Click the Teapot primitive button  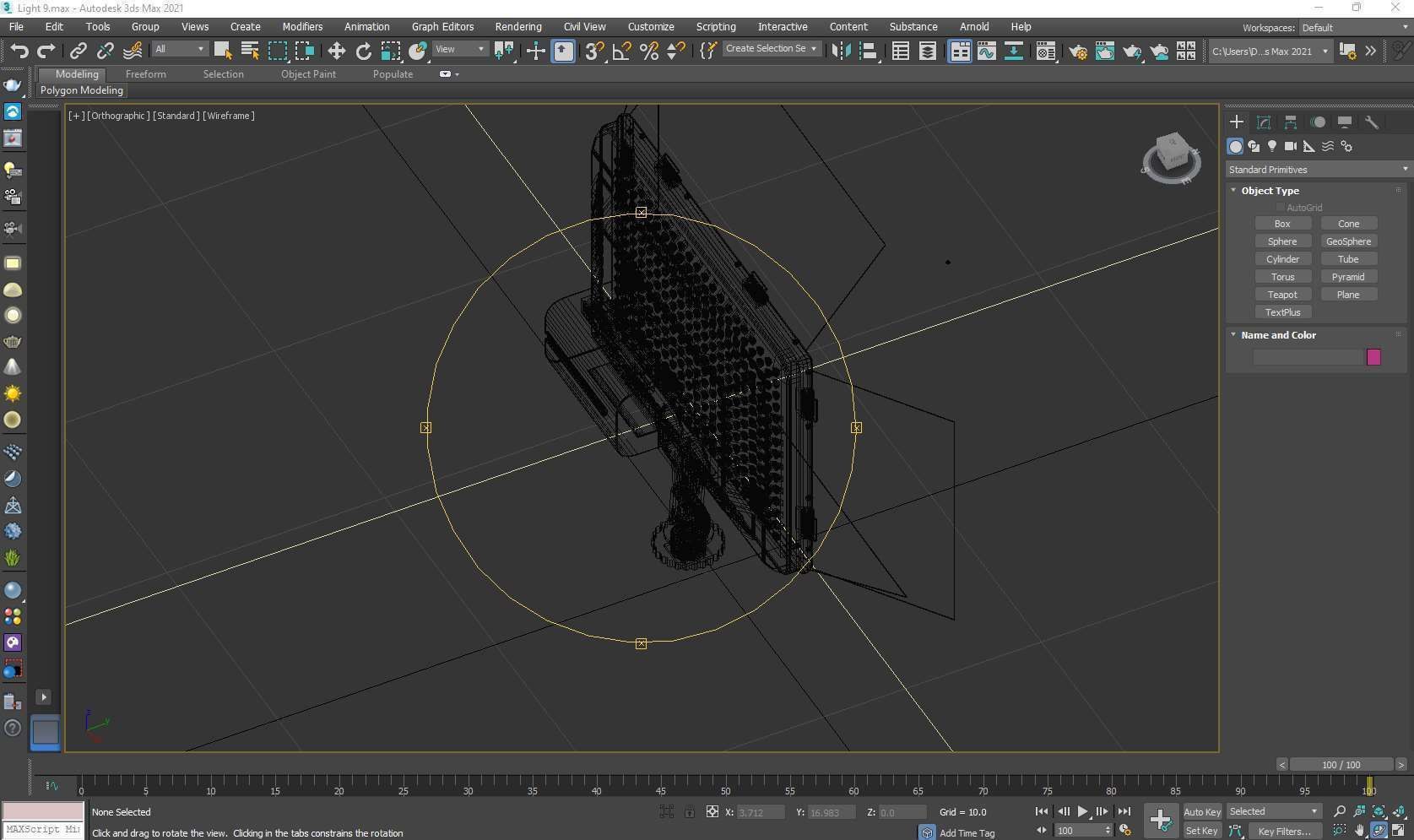pyautogui.click(x=1282, y=295)
